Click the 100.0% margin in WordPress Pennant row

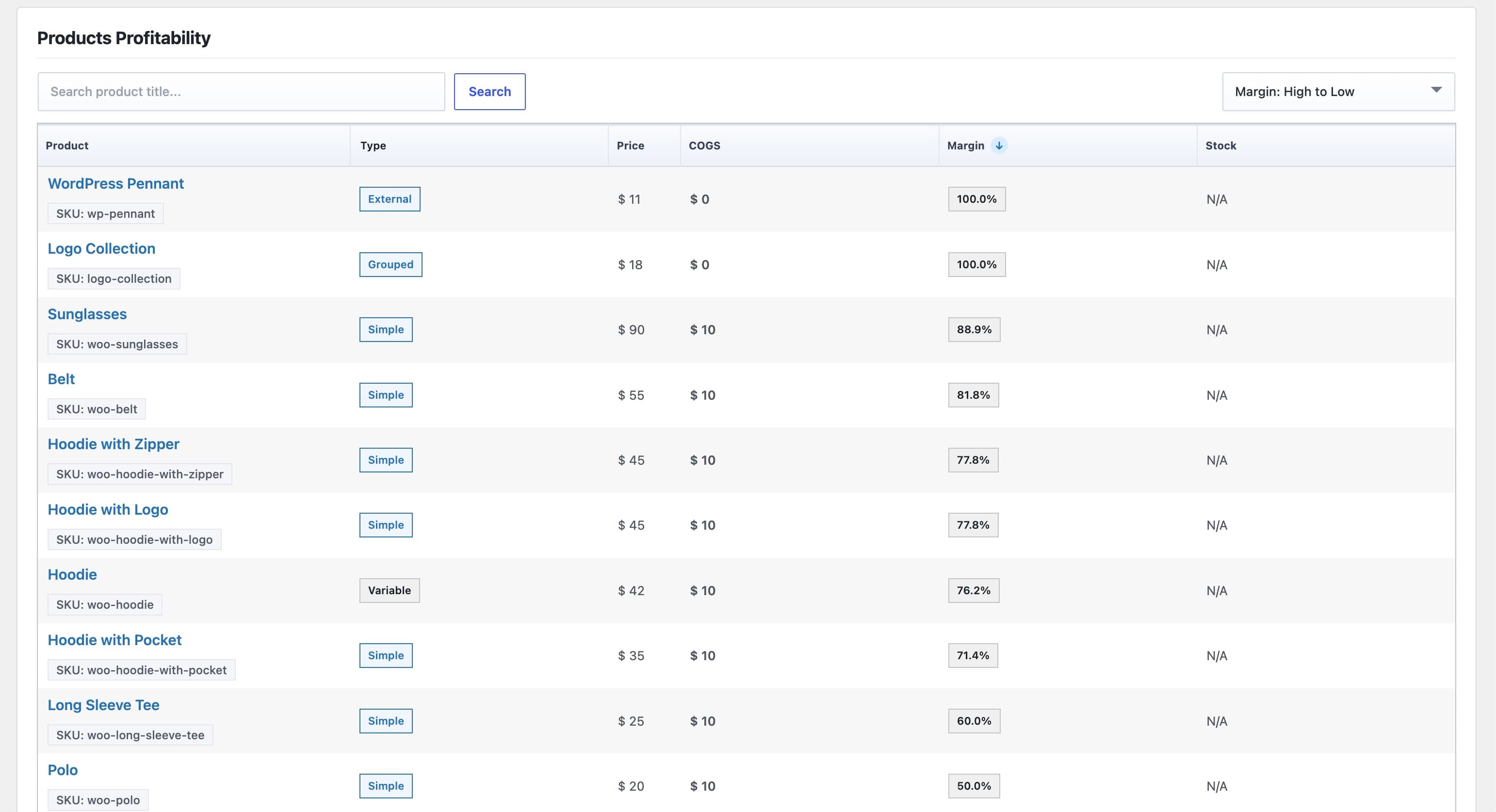977,199
